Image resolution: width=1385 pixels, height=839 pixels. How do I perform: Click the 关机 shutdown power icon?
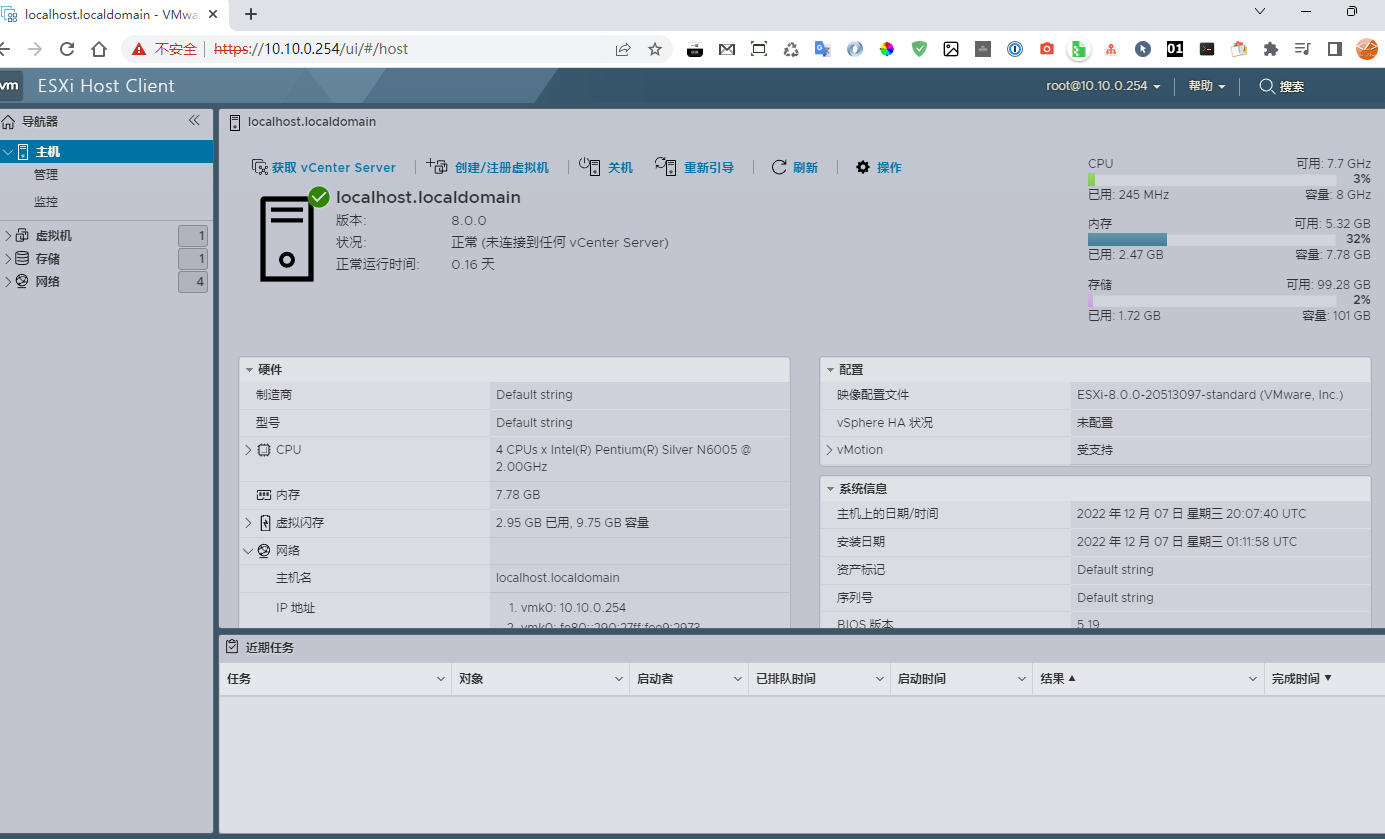[591, 167]
